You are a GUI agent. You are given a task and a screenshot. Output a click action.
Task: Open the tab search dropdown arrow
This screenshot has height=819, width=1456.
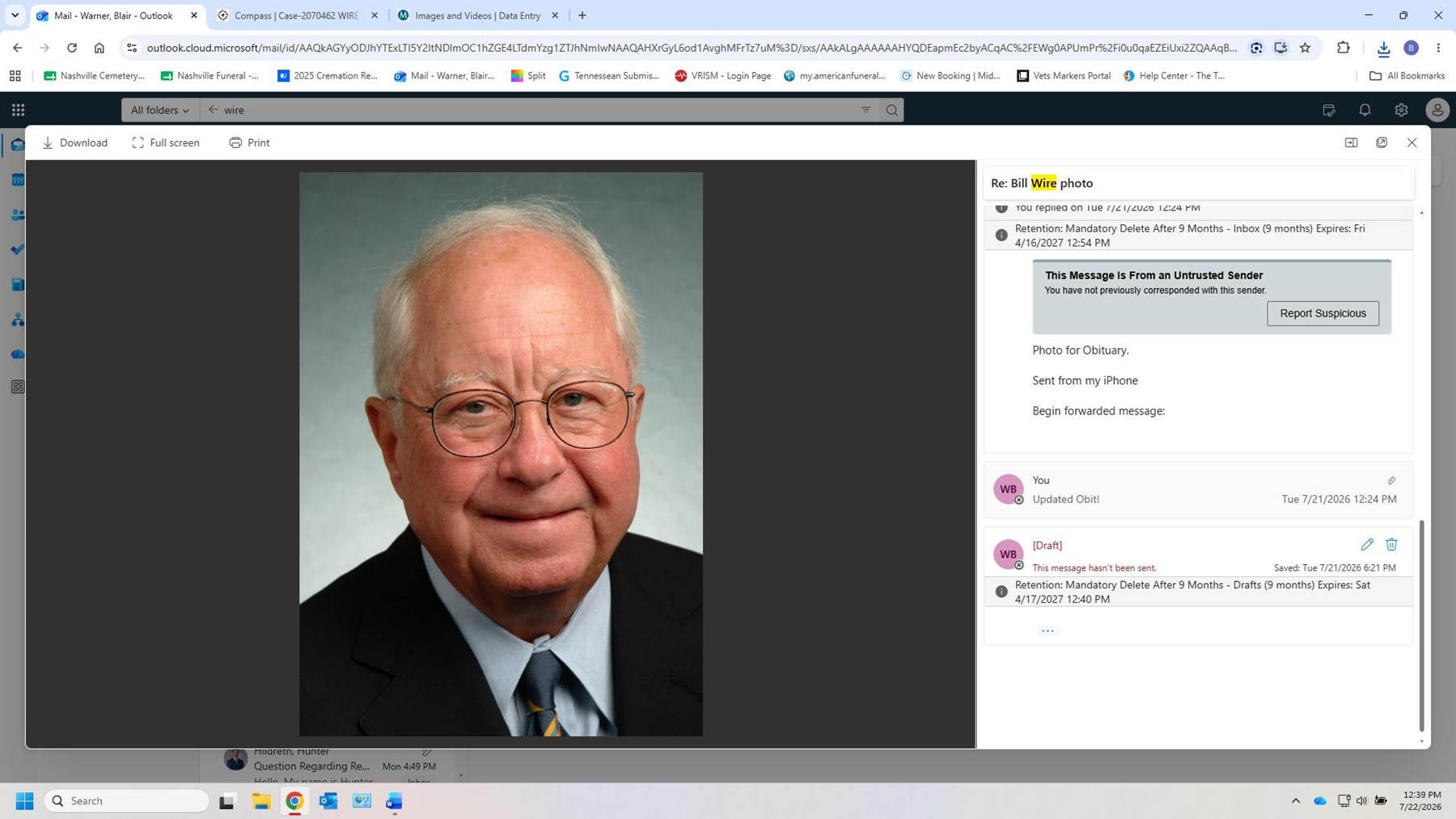(15, 15)
